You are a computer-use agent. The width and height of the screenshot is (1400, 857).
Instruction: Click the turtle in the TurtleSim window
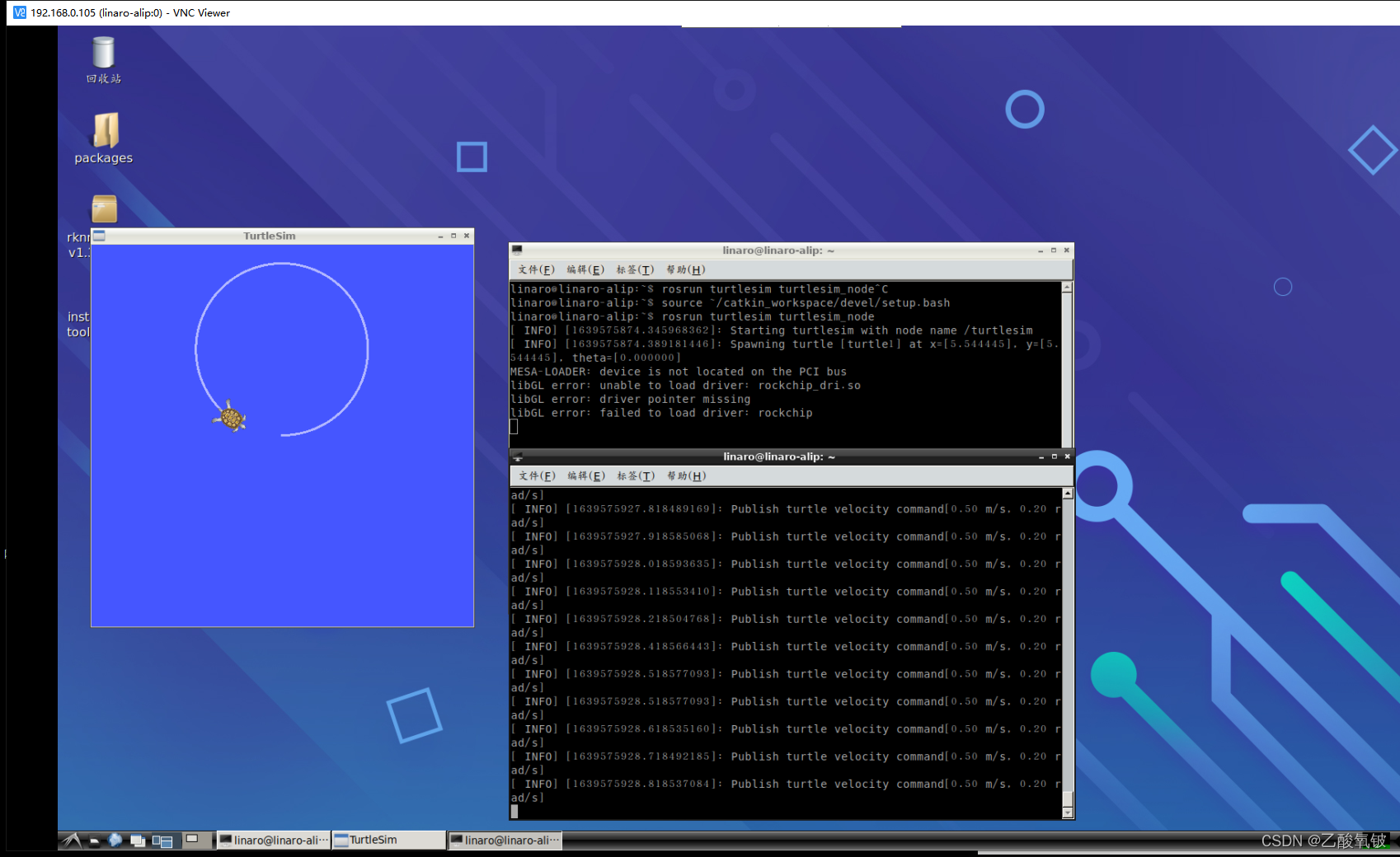click(x=230, y=418)
